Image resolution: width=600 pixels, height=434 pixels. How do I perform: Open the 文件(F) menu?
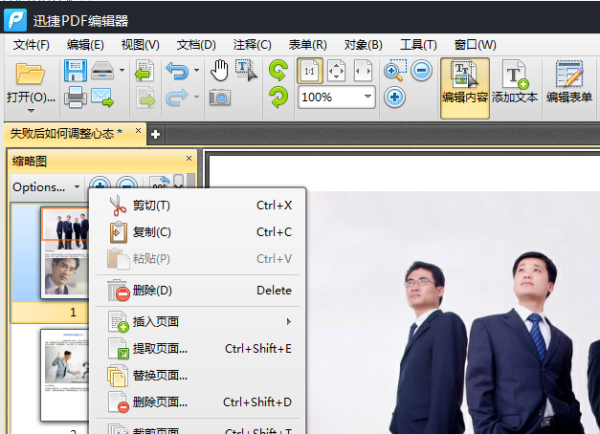click(x=31, y=45)
